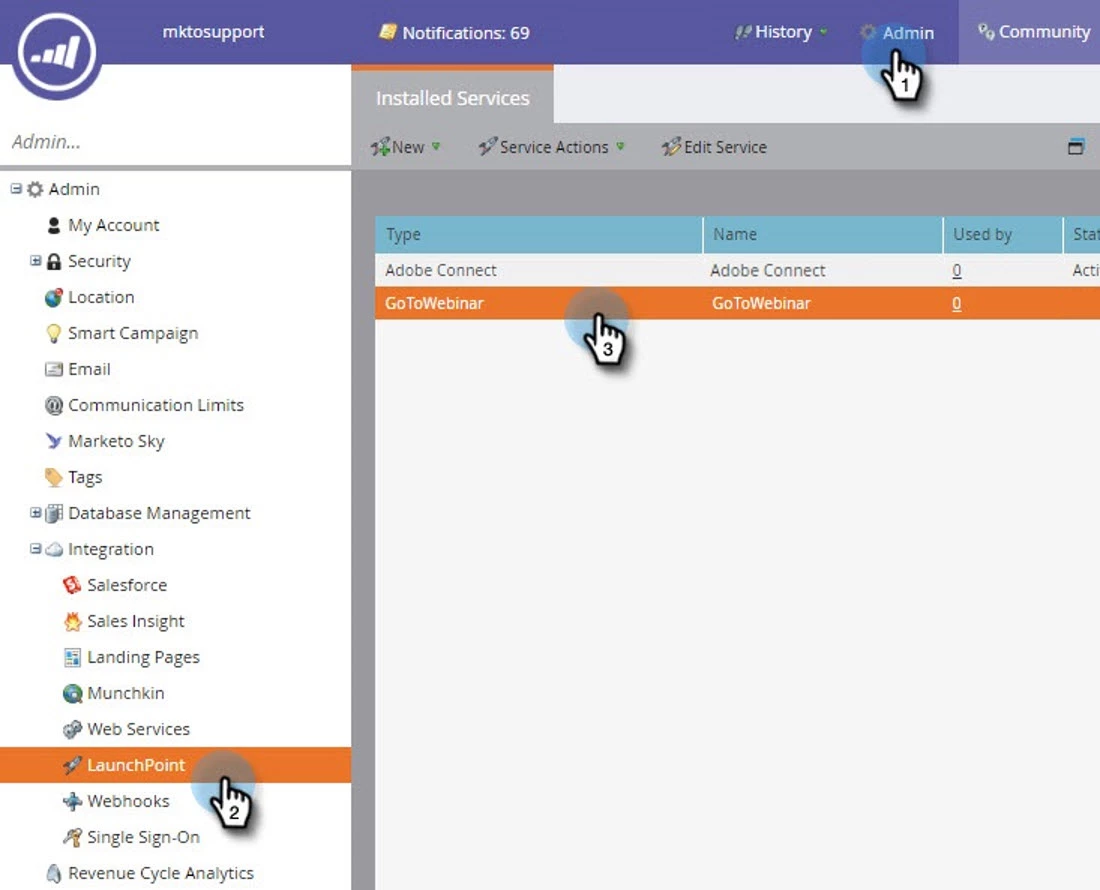Click the window restore icon in toolbar
1100x890 pixels.
[x=1075, y=146]
